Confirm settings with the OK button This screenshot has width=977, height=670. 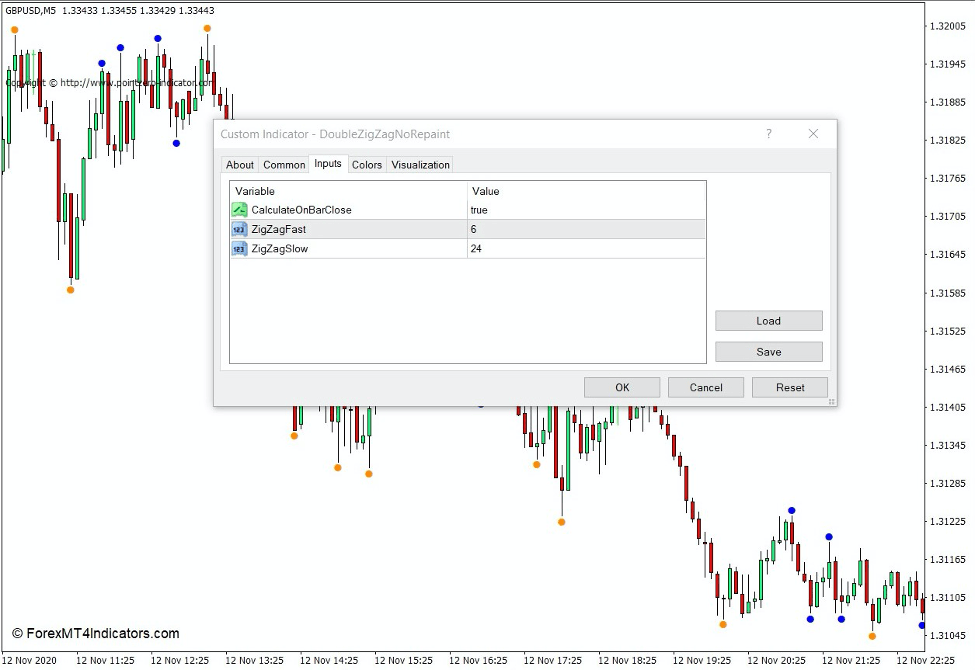coord(622,387)
